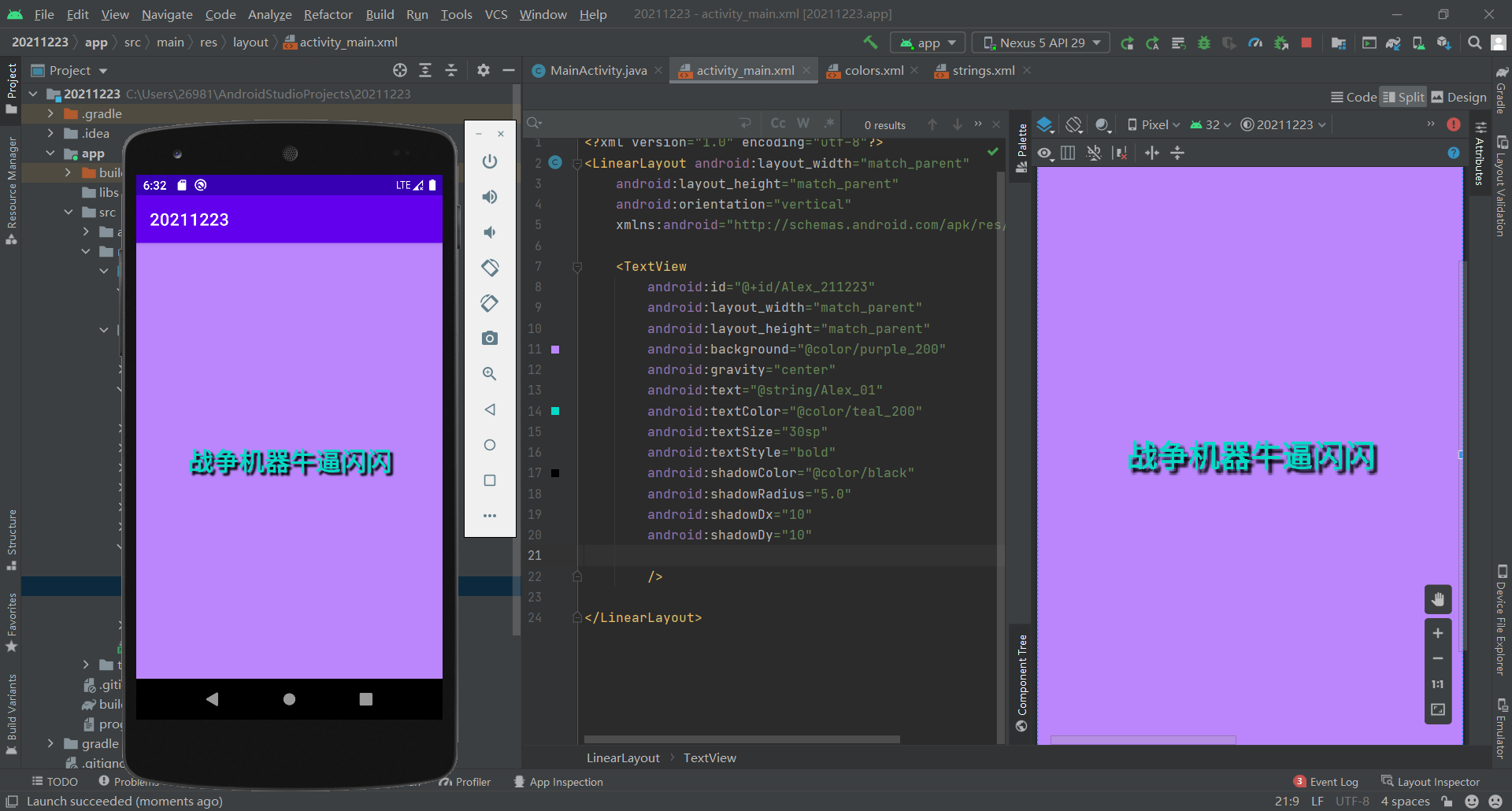
Task: Expand the .gradle folder in project tree
Action: (50, 113)
